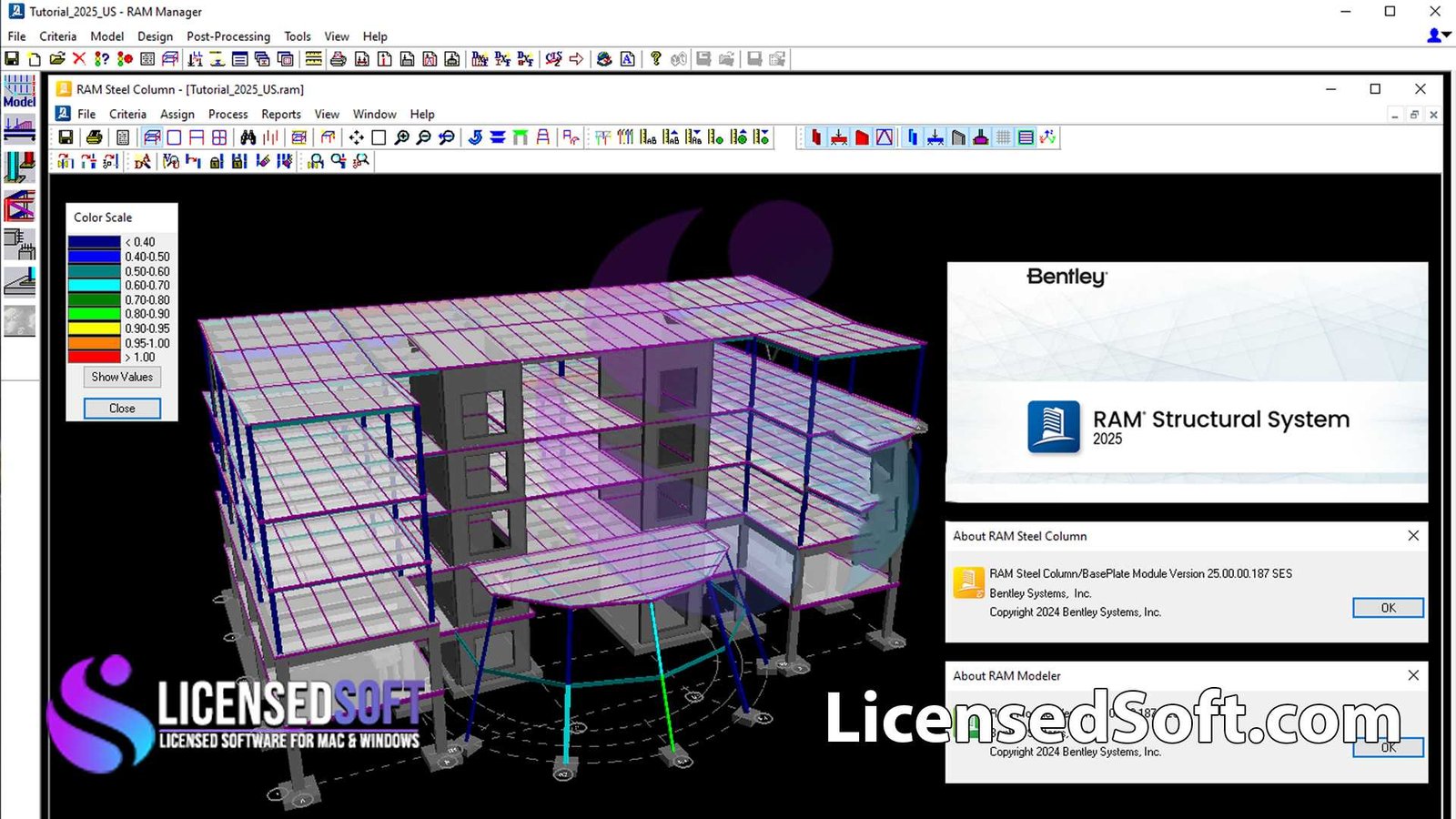Click the version text "25.00.00.187 SES"
Screen dimensions: 1456x819
point(1249,573)
